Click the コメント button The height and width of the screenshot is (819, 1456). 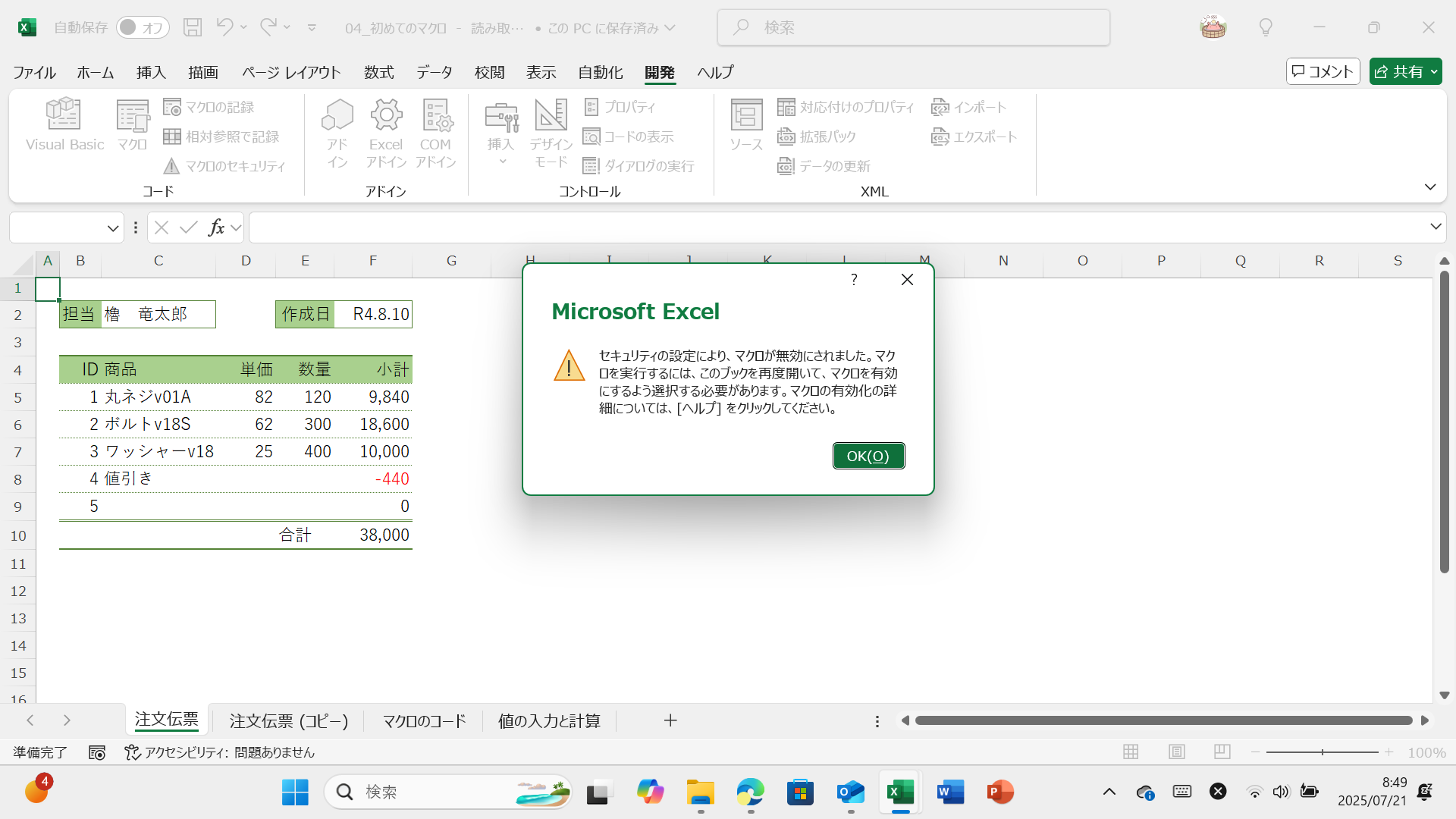pos(1323,71)
